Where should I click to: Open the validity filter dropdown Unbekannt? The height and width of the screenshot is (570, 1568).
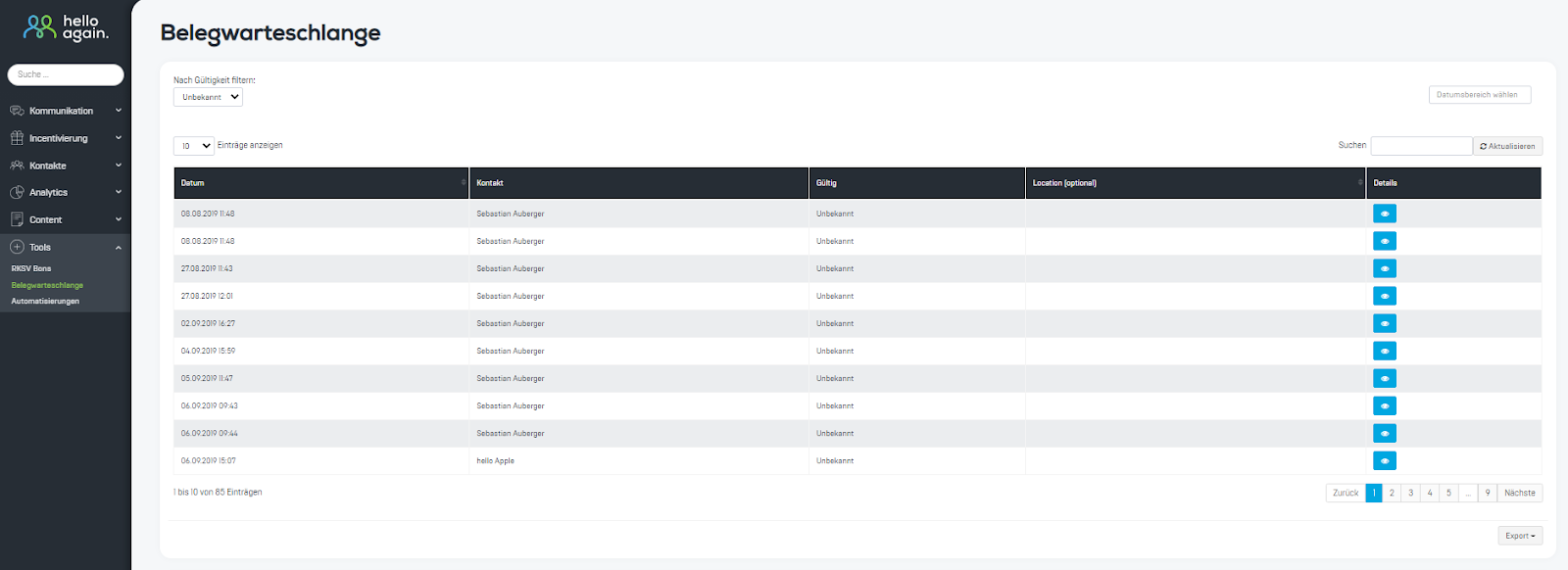208,97
